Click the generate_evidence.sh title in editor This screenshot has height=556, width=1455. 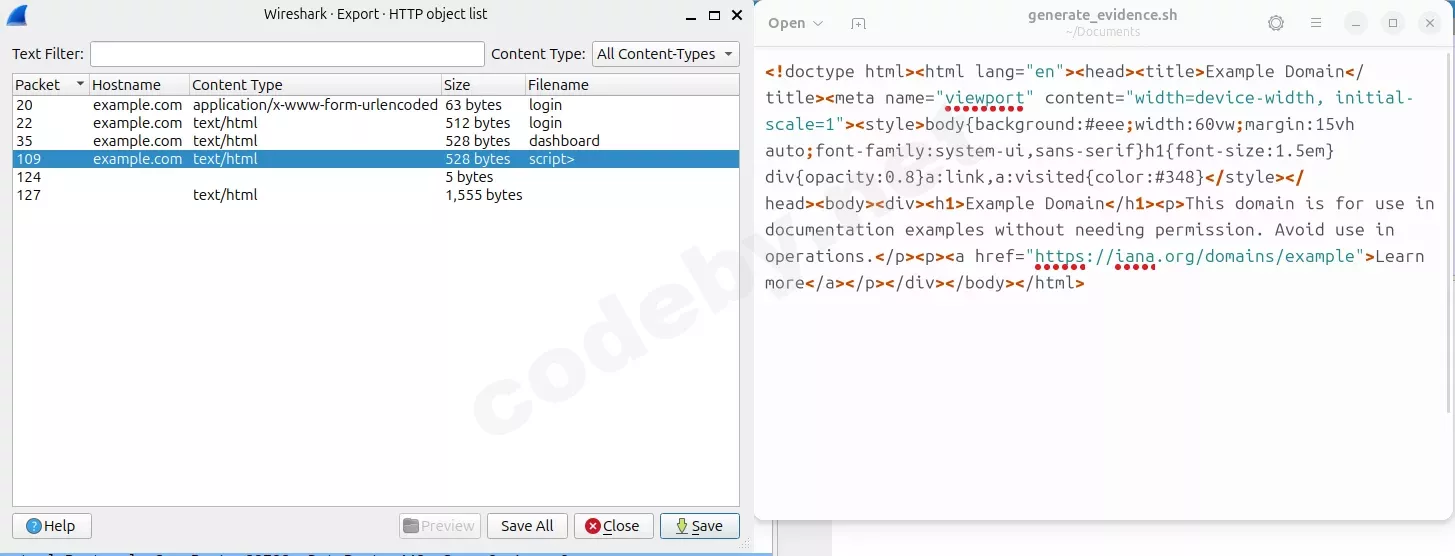tap(1103, 15)
